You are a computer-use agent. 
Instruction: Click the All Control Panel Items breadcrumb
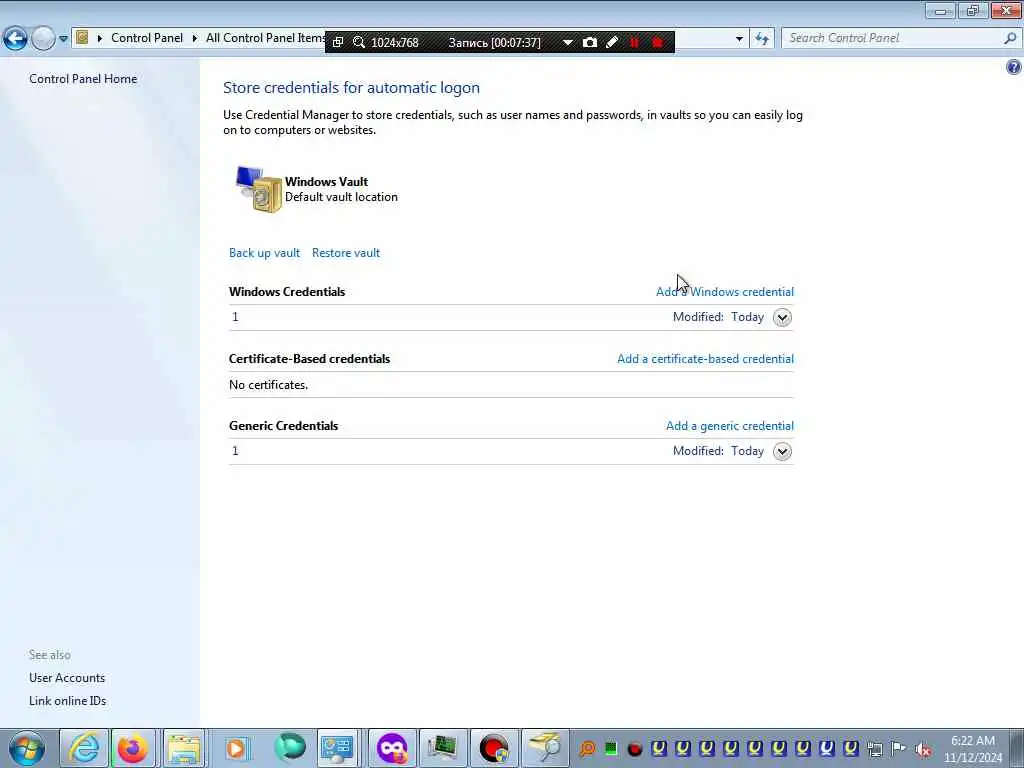265,38
